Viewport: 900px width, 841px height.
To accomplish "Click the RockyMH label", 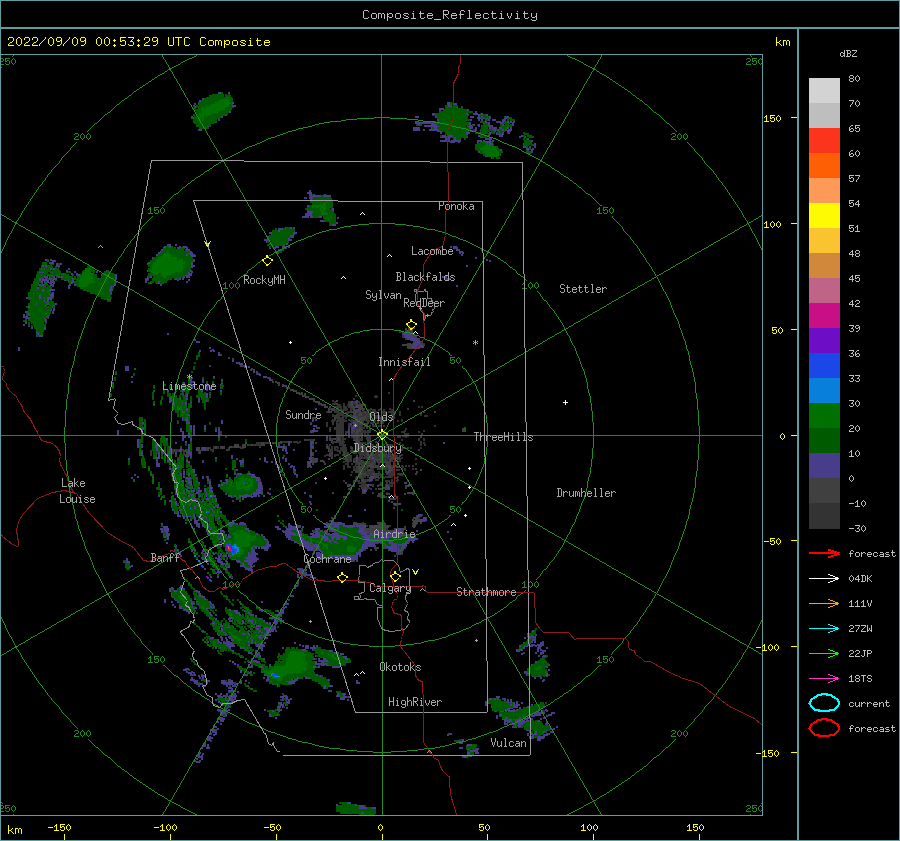I will point(264,280).
